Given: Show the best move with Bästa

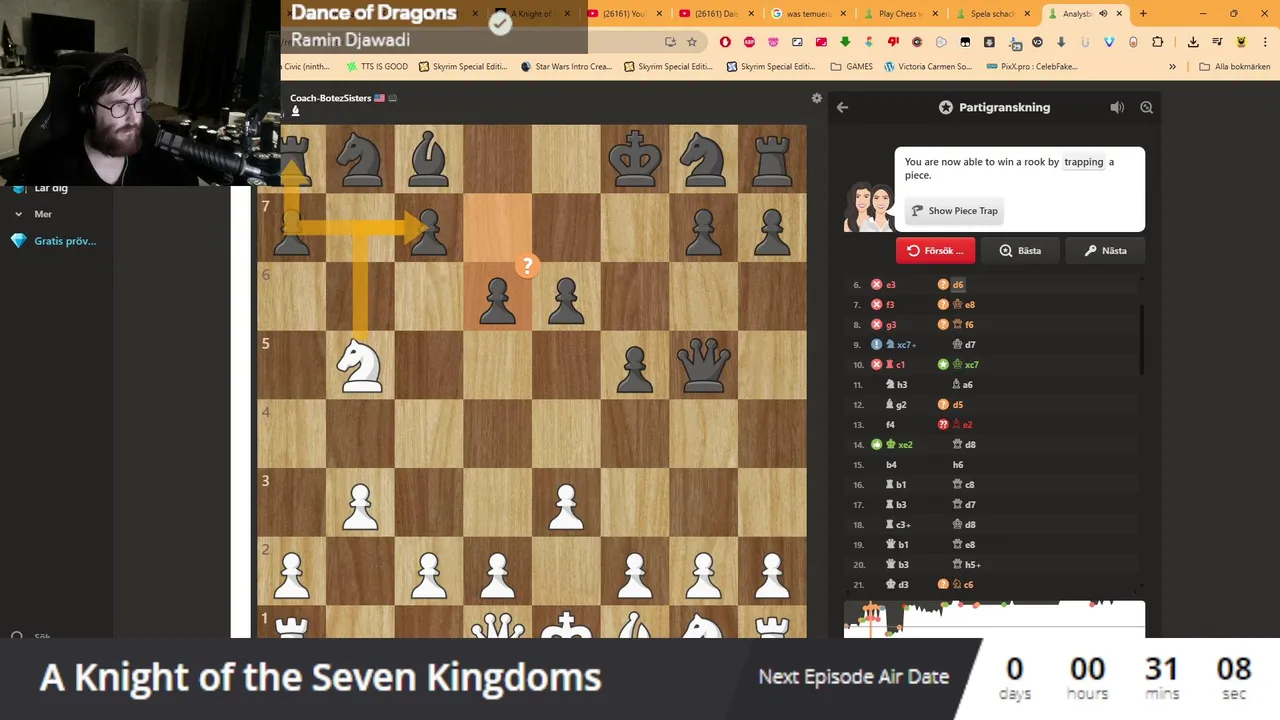Looking at the screenshot, I should 1019,251.
